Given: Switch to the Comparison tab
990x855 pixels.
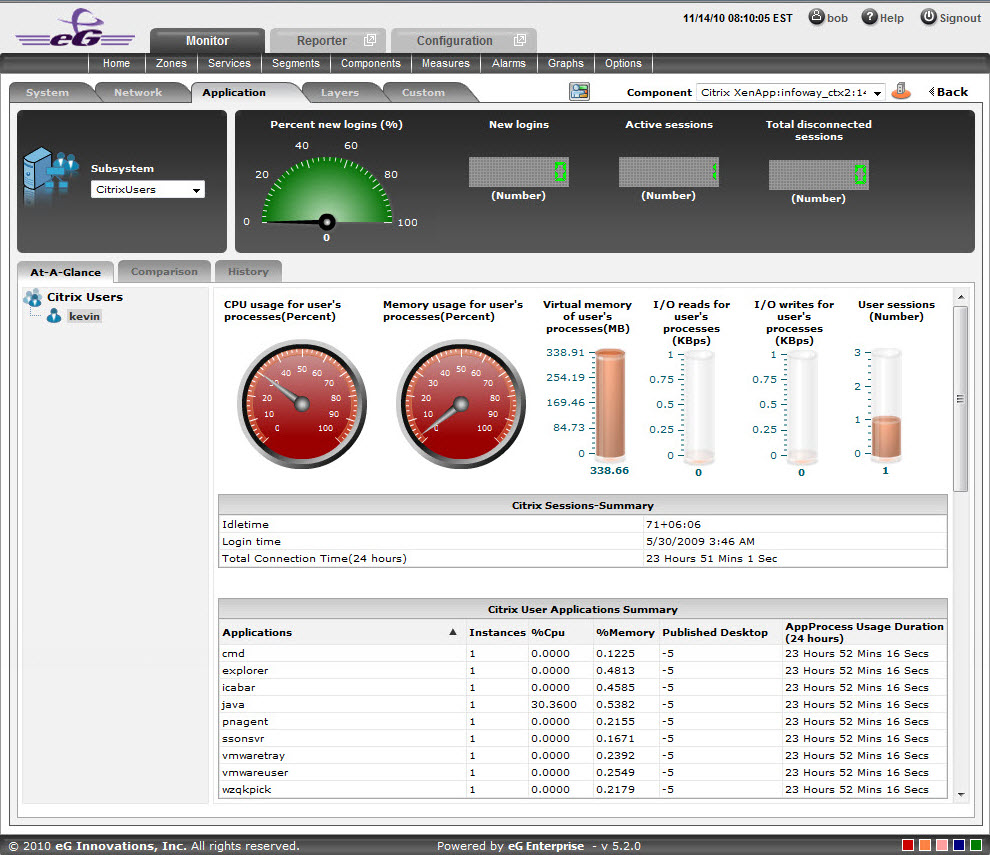Looking at the screenshot, I should [x=164, y=272].
